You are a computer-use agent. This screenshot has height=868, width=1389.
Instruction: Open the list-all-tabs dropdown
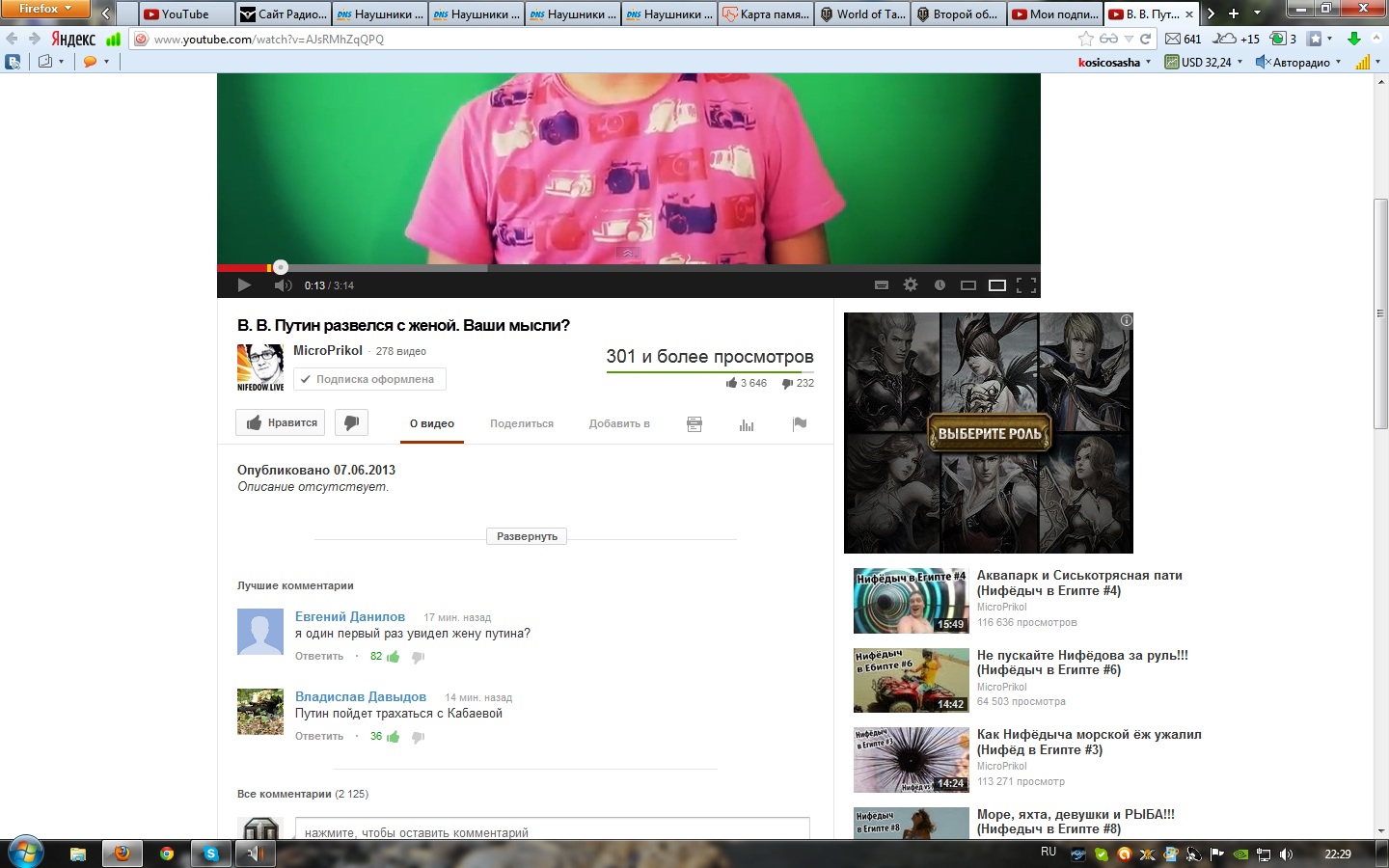pos(1257,14)
